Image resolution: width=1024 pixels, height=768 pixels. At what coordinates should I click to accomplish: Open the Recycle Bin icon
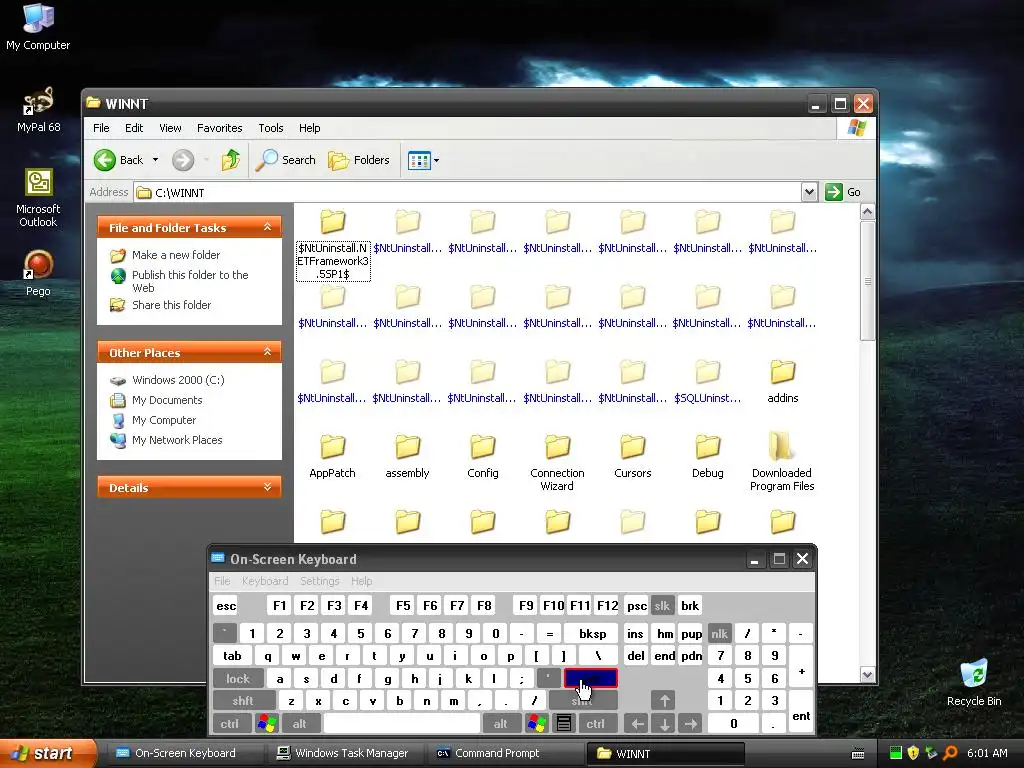974,683
